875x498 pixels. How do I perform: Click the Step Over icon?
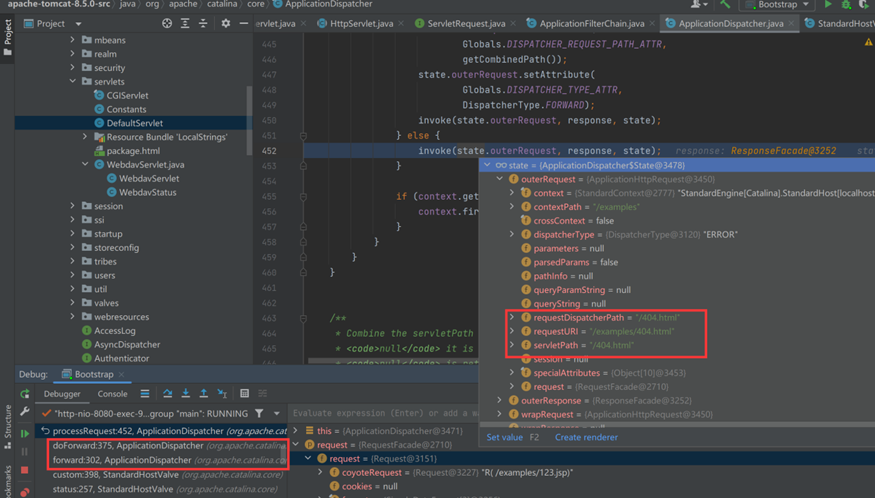point(167,394)
